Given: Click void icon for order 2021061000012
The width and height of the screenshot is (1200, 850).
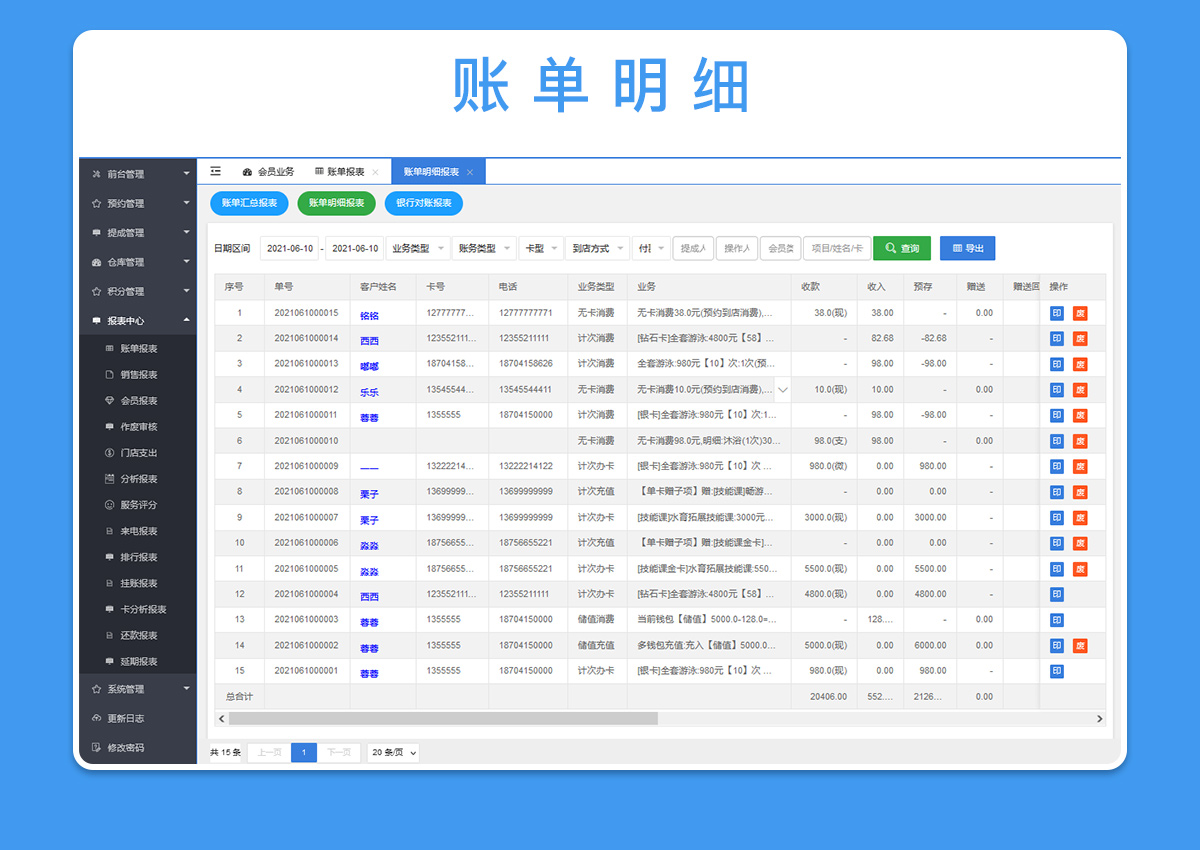Looking at the screenshot, I should [x=1080, y=390].
